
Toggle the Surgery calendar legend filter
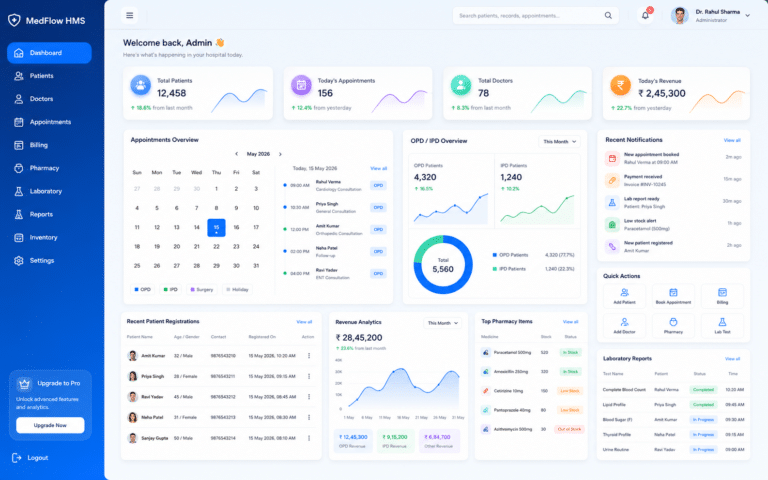coord(202,289)
